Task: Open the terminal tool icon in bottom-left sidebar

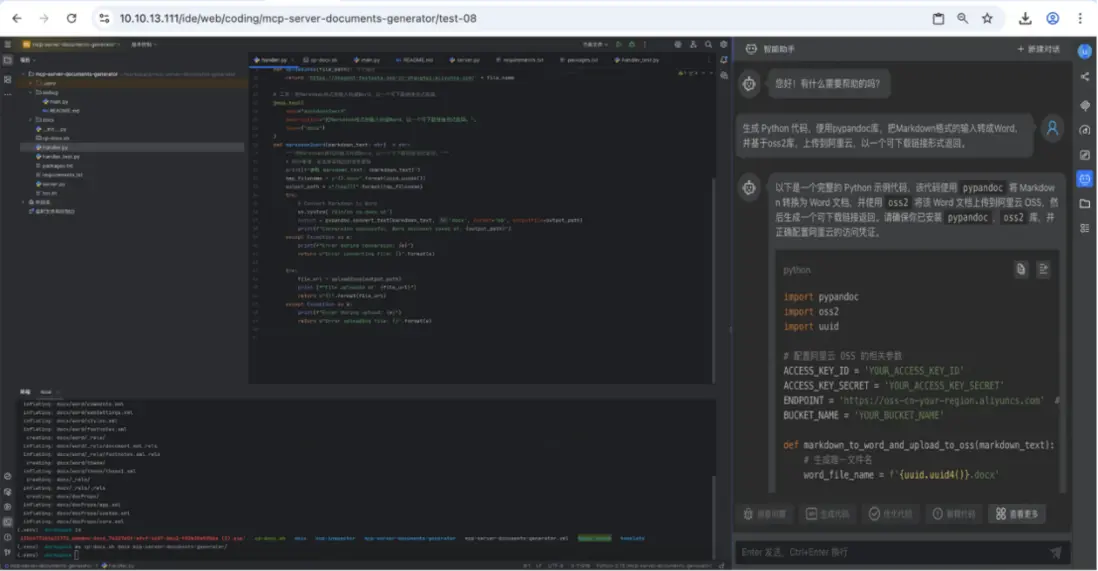Action: coord(8,522)
